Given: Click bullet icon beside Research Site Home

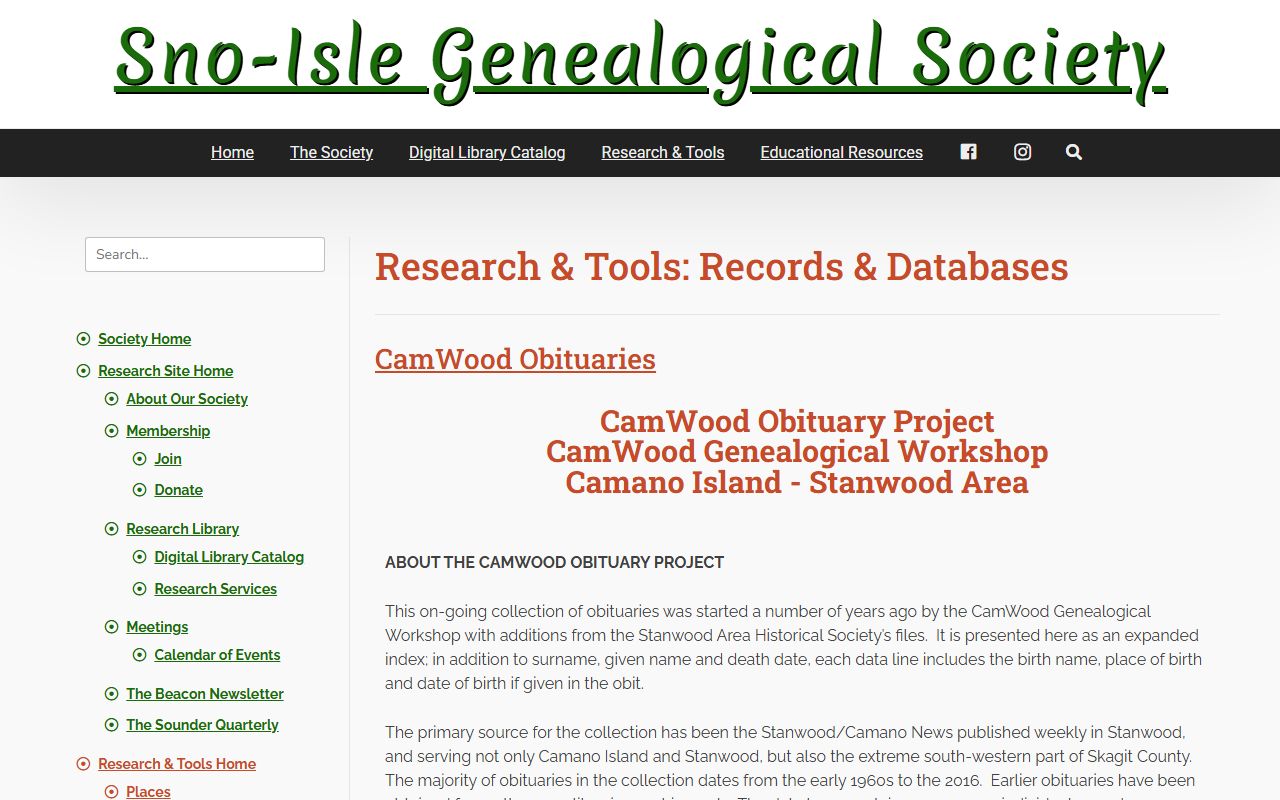Looking at the screenshot, I should (x=83, y=371).
